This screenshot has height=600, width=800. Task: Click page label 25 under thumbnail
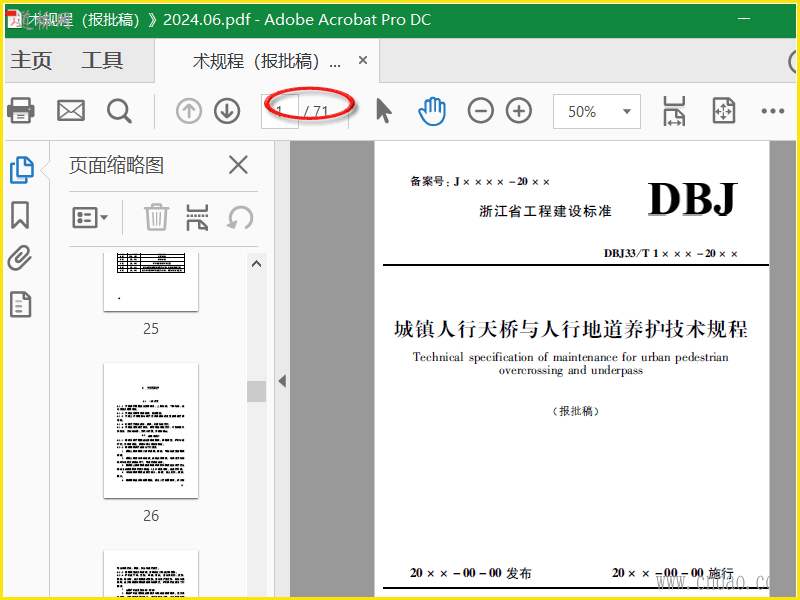click(x=151, y=329)
